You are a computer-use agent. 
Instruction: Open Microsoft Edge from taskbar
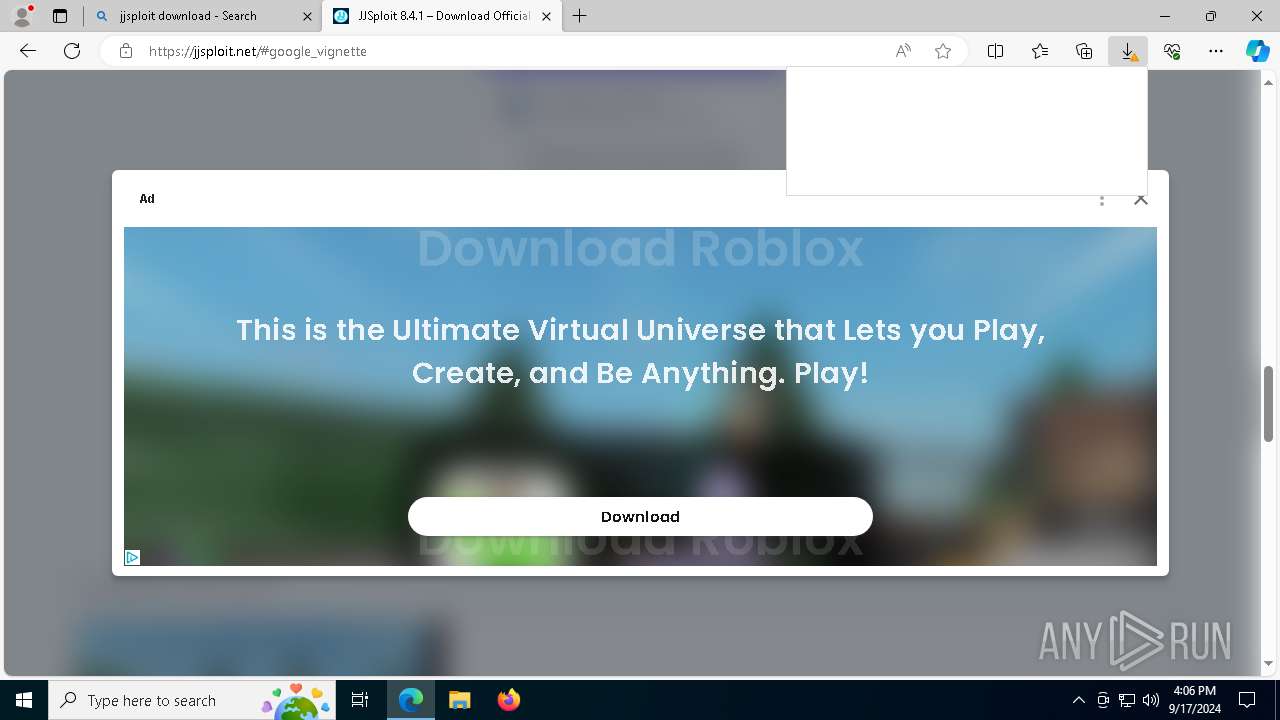tap(411, 700)
